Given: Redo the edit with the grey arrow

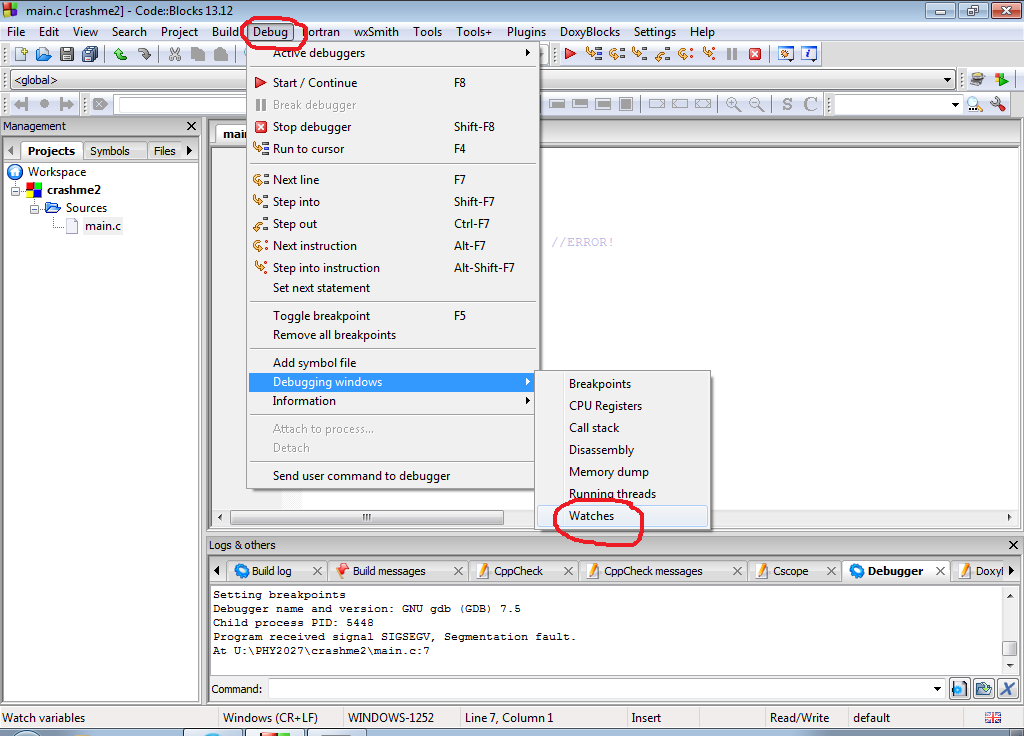Looking at the screenshot, I should coord(144,54).
